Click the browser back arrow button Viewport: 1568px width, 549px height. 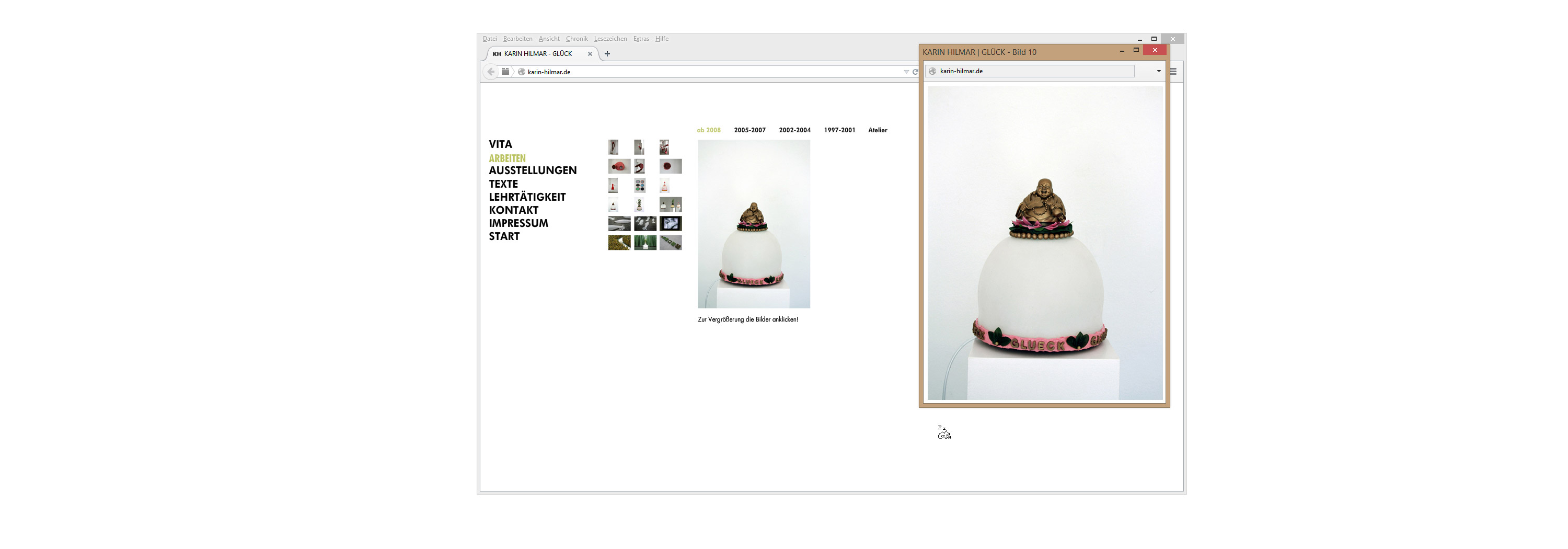pos(491,72)
